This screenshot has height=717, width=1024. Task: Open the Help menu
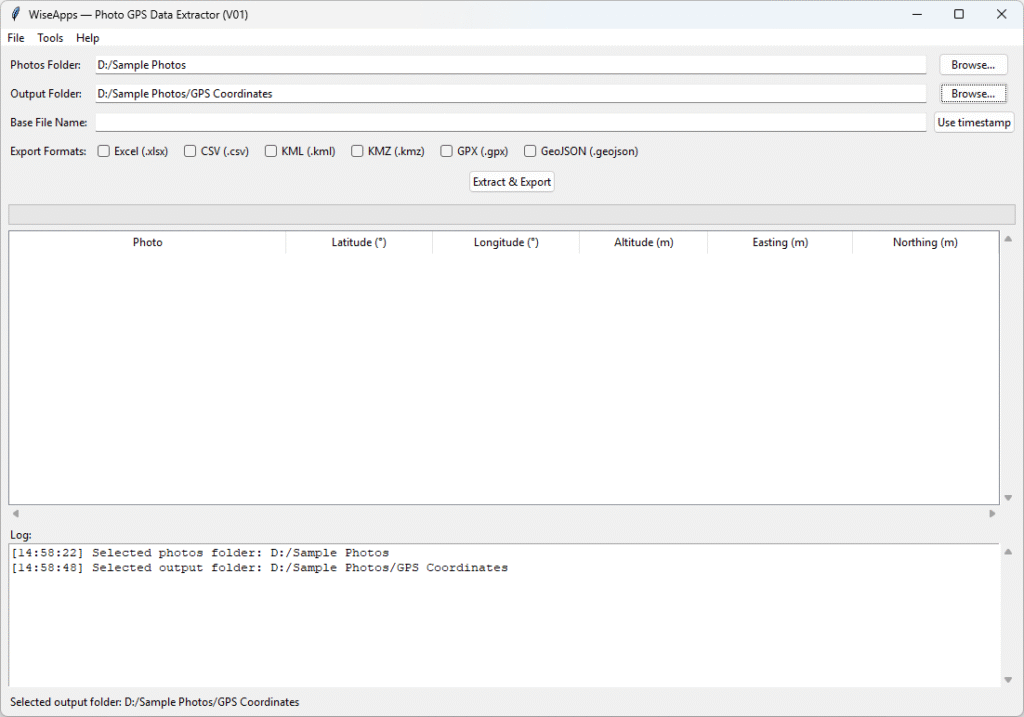(x=88, y=38)
